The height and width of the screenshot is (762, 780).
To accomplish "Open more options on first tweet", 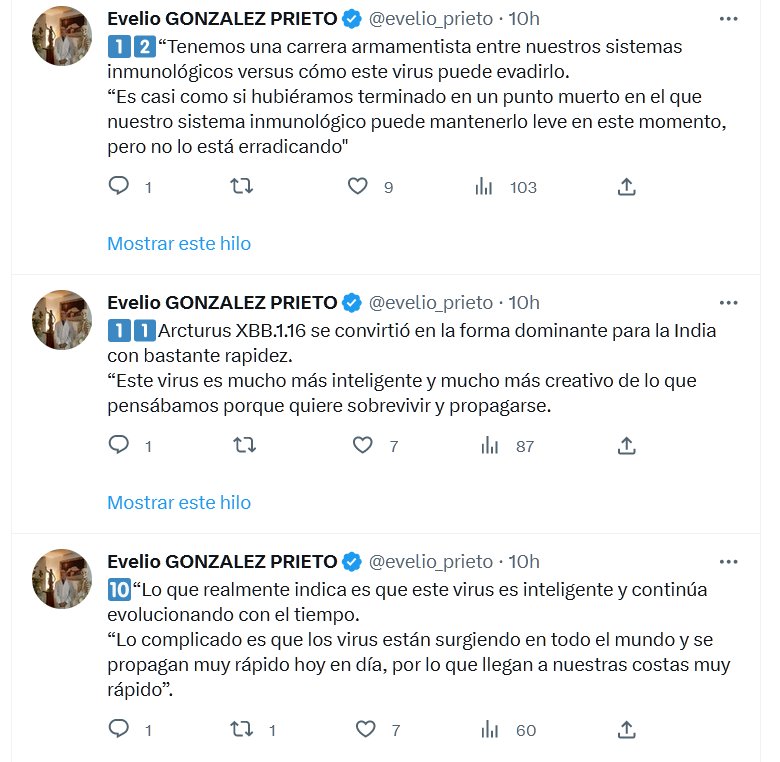I will [728, 19].
